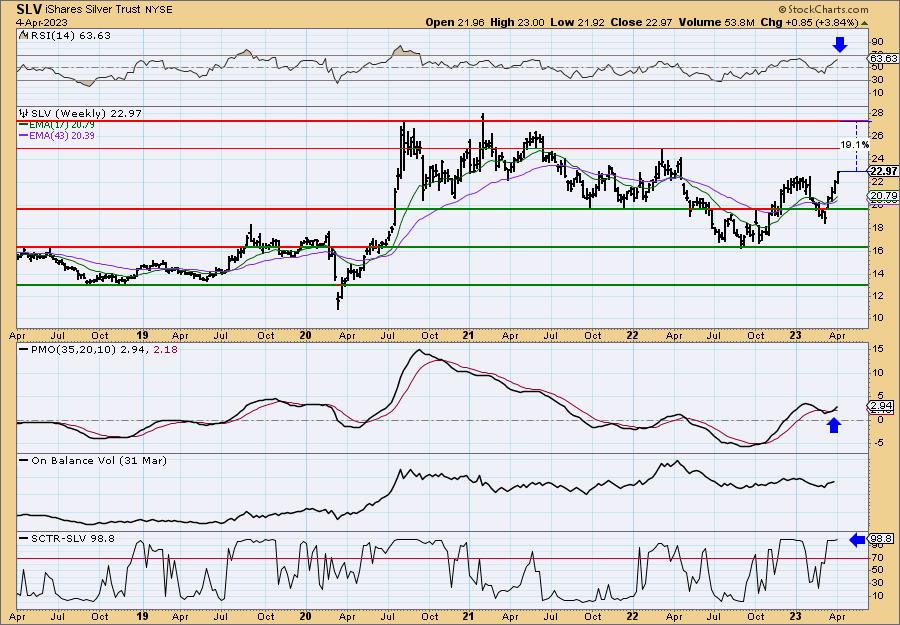Select the purple EMA(43) line swatch

24,136
